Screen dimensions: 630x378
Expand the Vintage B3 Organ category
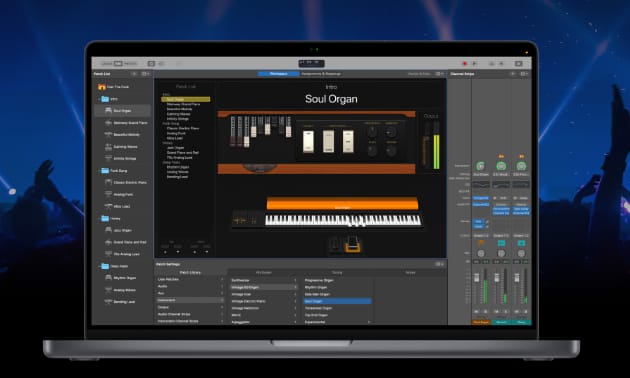pos(264,287)
